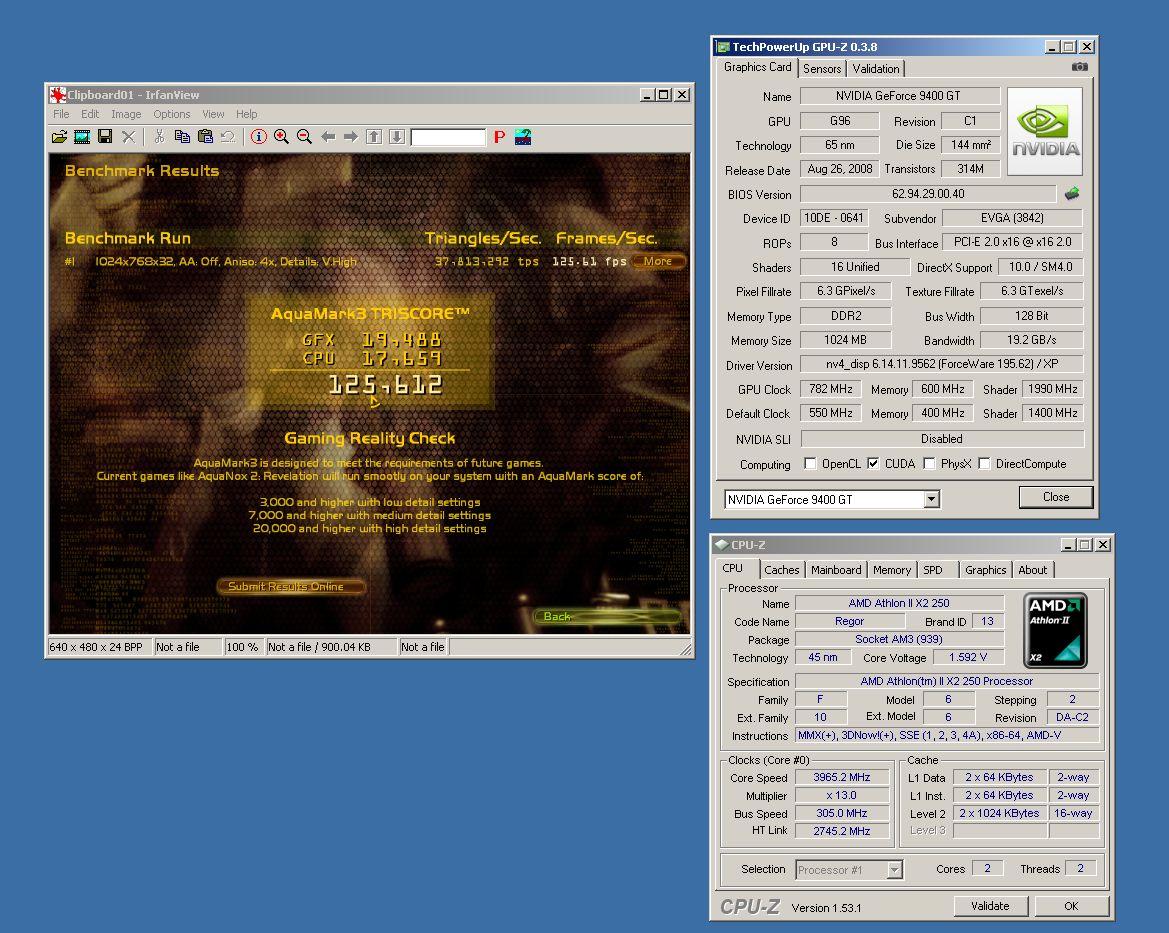Toggle the DirectCompute checkbox
This screenshot has width=1169, height=933.
(x=984, y=464)
